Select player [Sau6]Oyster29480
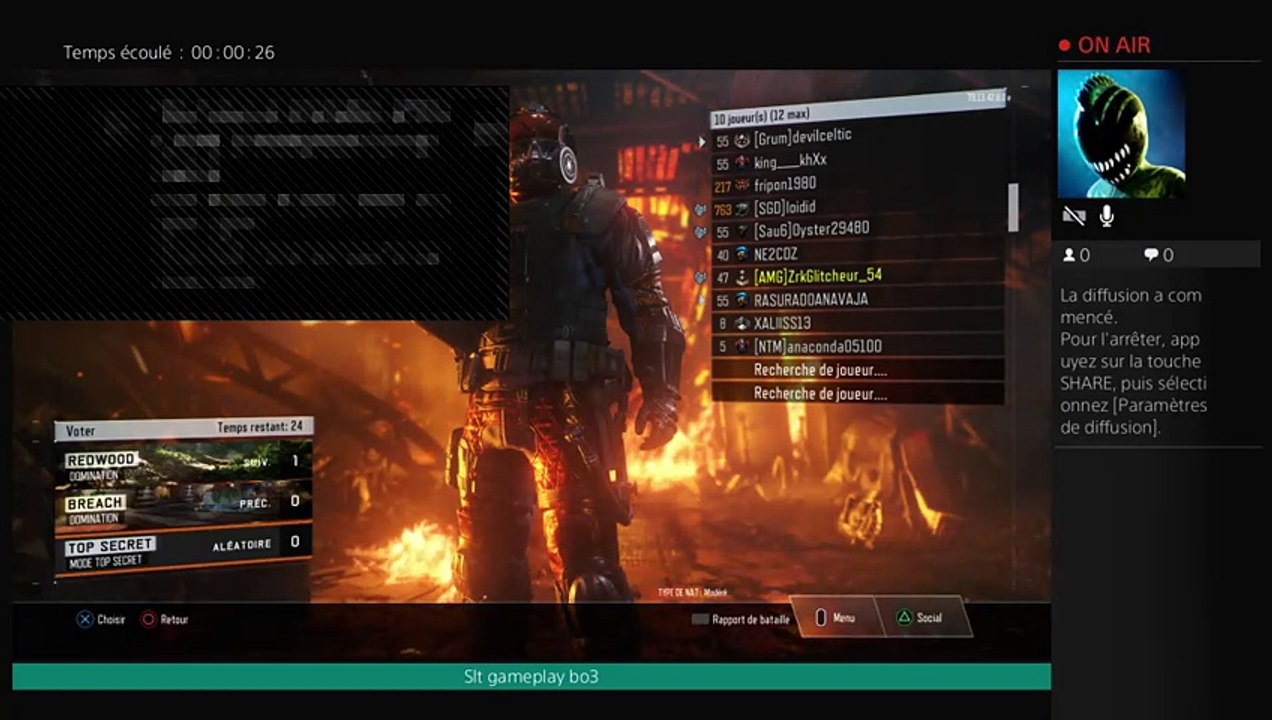The height and width of the screenshot is (720, 1272). click(x=857, y=231)
